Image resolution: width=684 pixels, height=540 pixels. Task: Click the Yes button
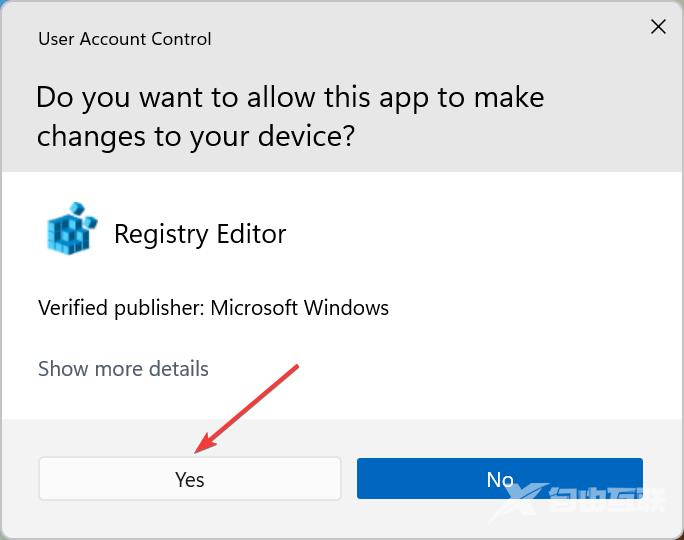(189, 479)
